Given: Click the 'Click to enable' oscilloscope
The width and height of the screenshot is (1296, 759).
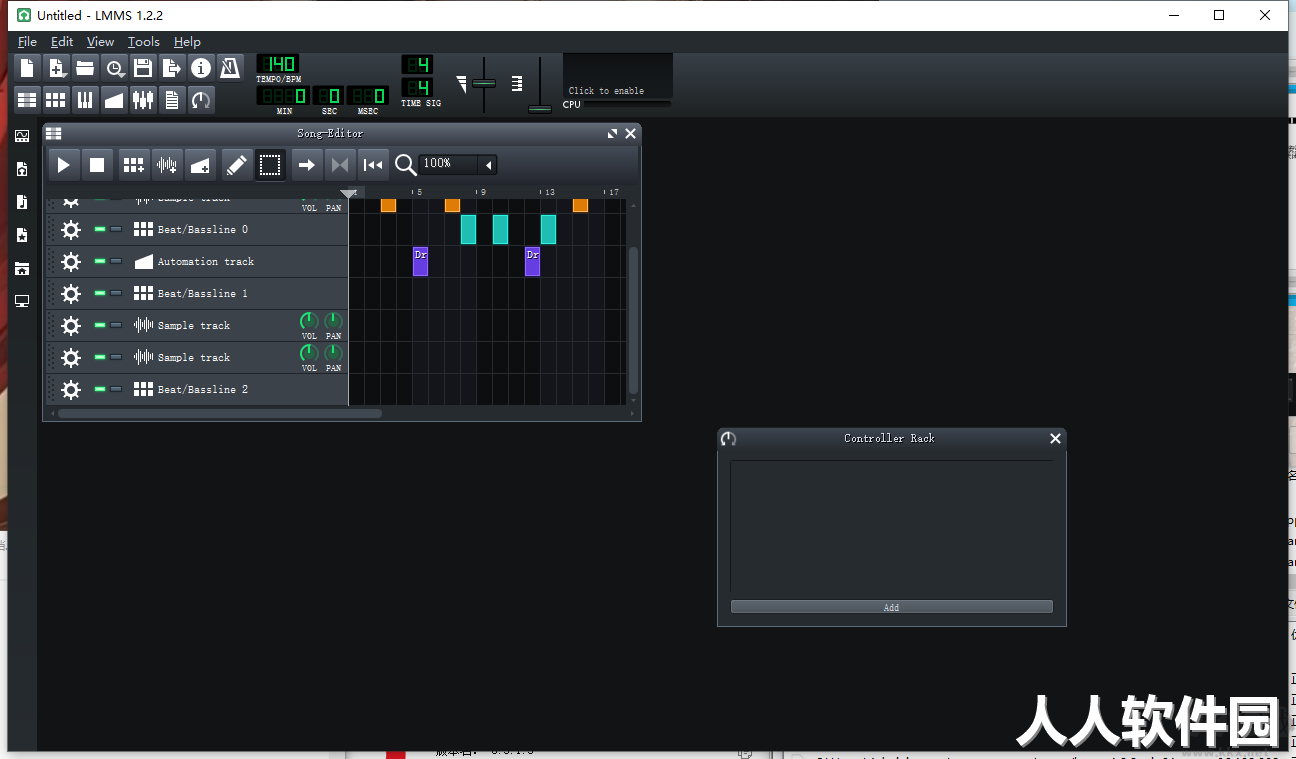Looking at the screenshot, I should (x=618, y=76).
